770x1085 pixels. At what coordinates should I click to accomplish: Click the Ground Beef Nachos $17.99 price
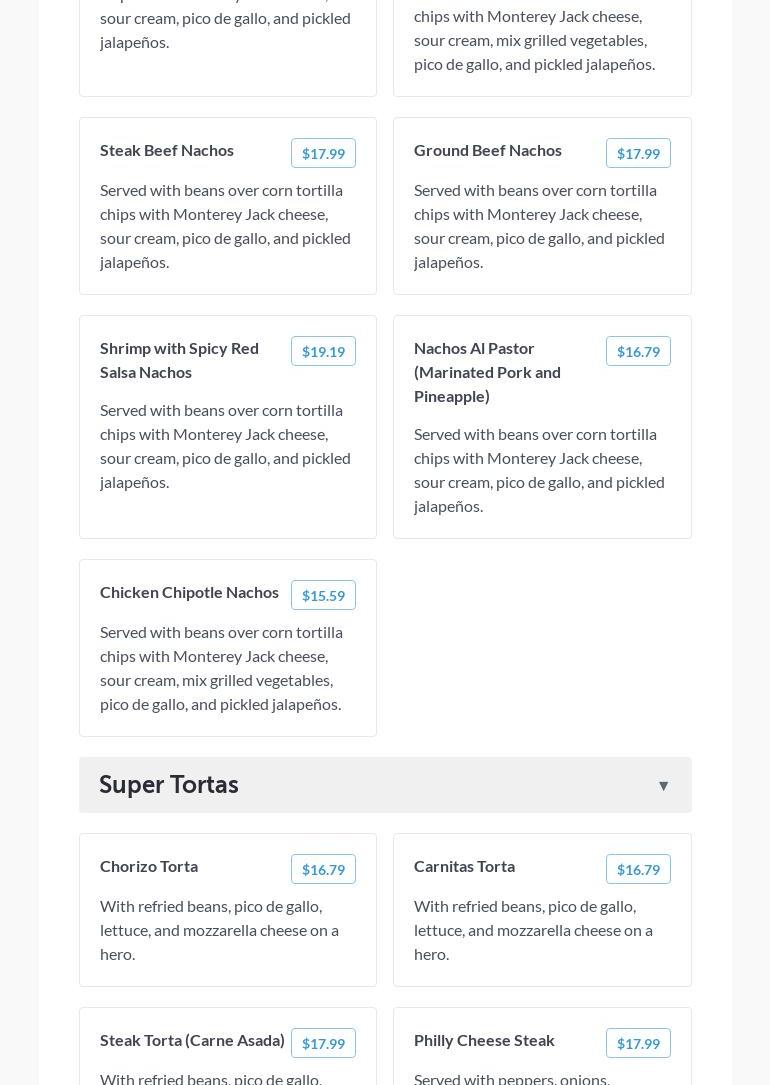(638, 153)
